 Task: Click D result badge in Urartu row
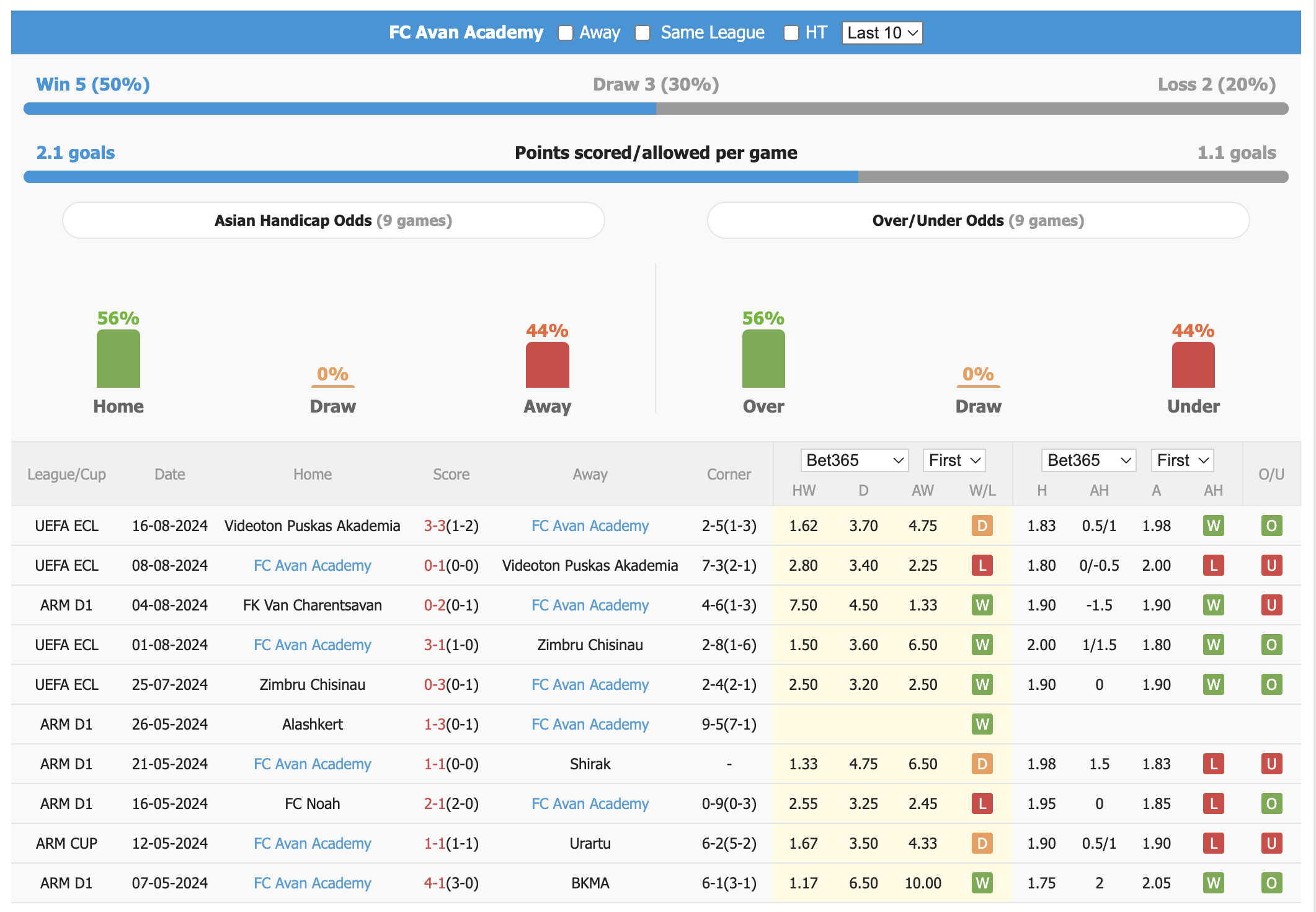point(982,843)
